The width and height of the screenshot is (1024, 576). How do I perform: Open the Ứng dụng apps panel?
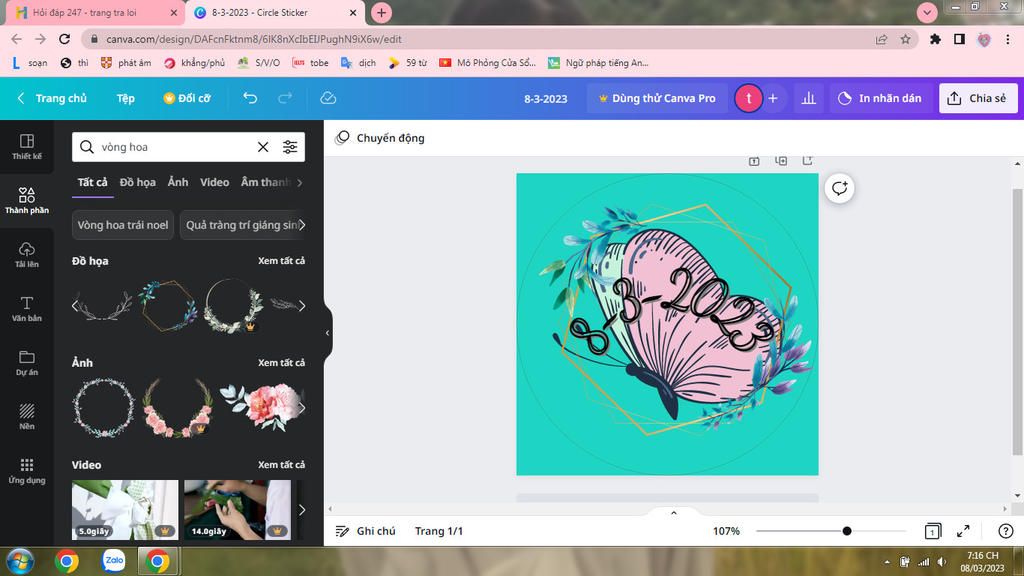point(27,471)
